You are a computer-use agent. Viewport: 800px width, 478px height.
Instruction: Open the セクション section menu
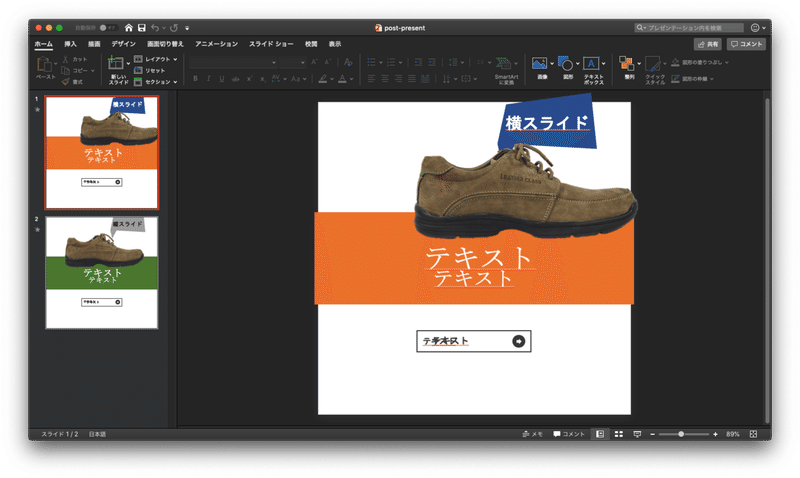(x=156, y=82)
